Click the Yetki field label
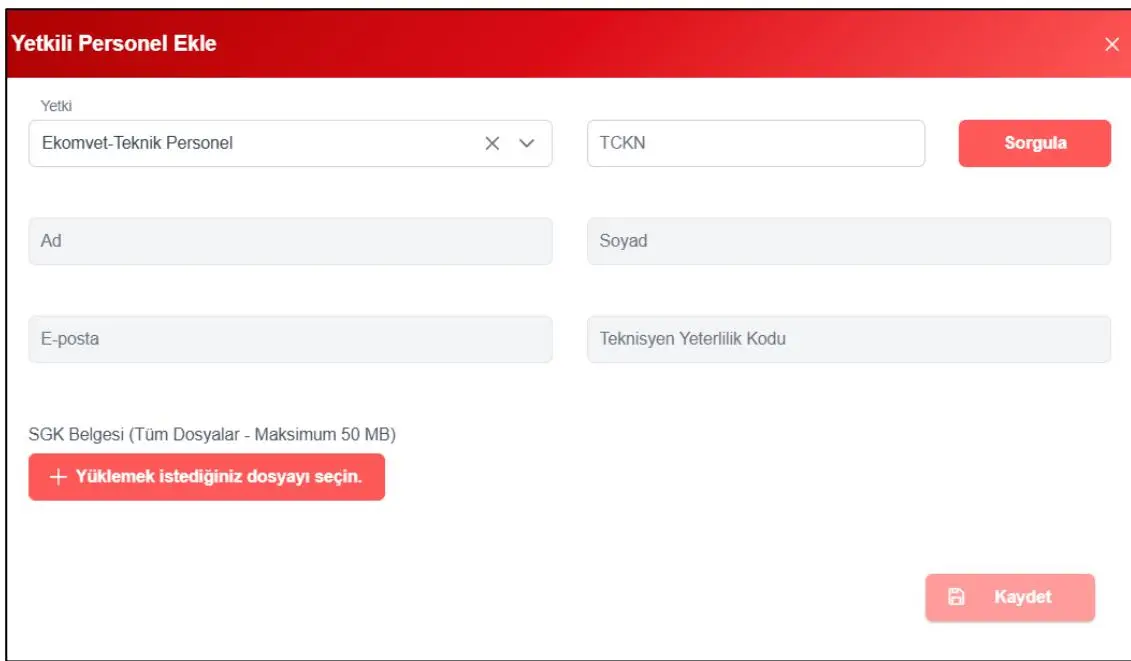The image size is (1131, 661). 56,106
